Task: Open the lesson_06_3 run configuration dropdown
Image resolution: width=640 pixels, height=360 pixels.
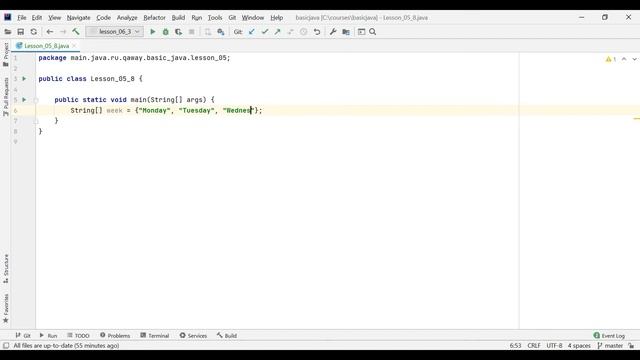Action: click(x=115, y=32)
